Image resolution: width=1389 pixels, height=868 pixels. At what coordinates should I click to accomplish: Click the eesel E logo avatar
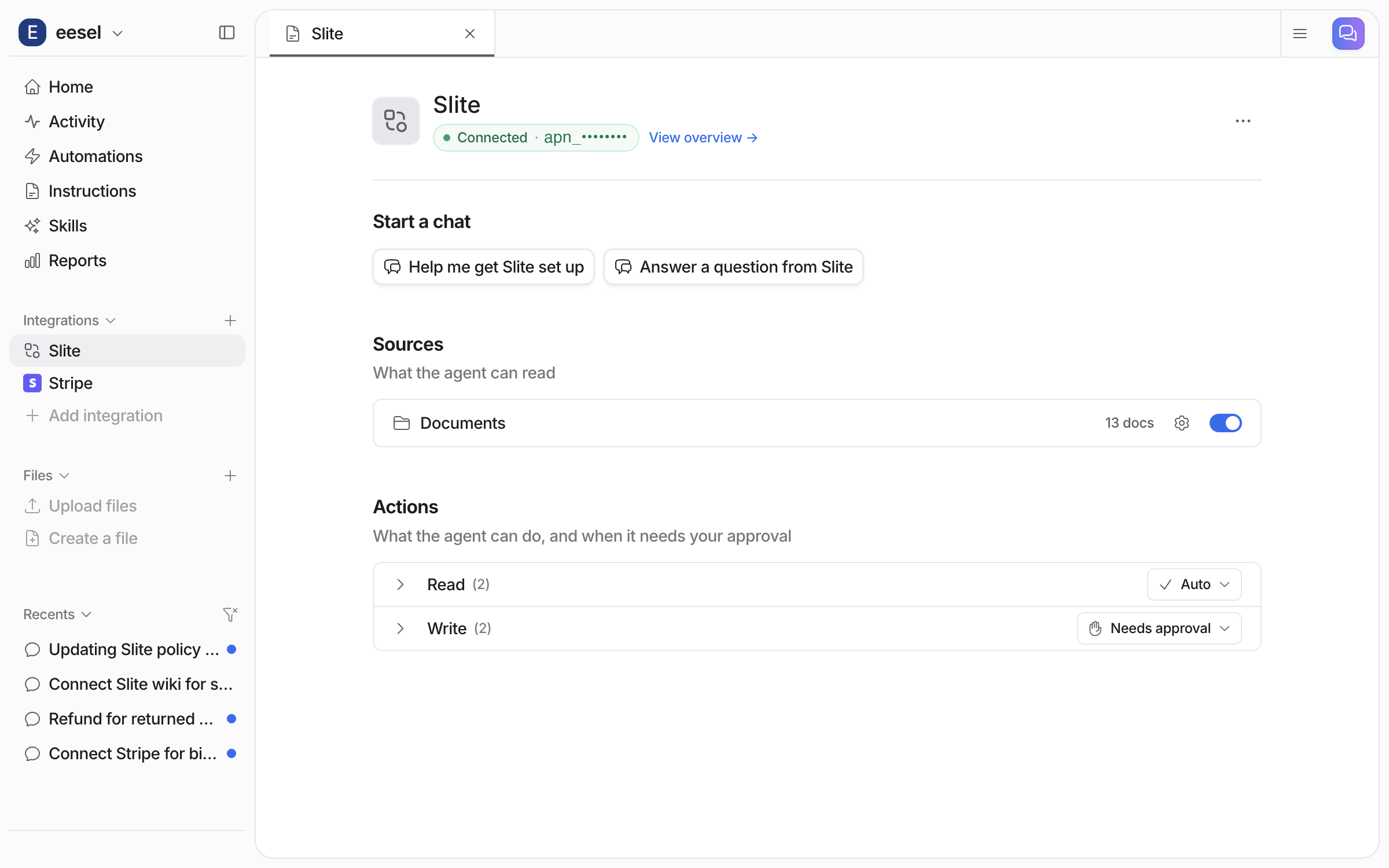click(32, 32)
